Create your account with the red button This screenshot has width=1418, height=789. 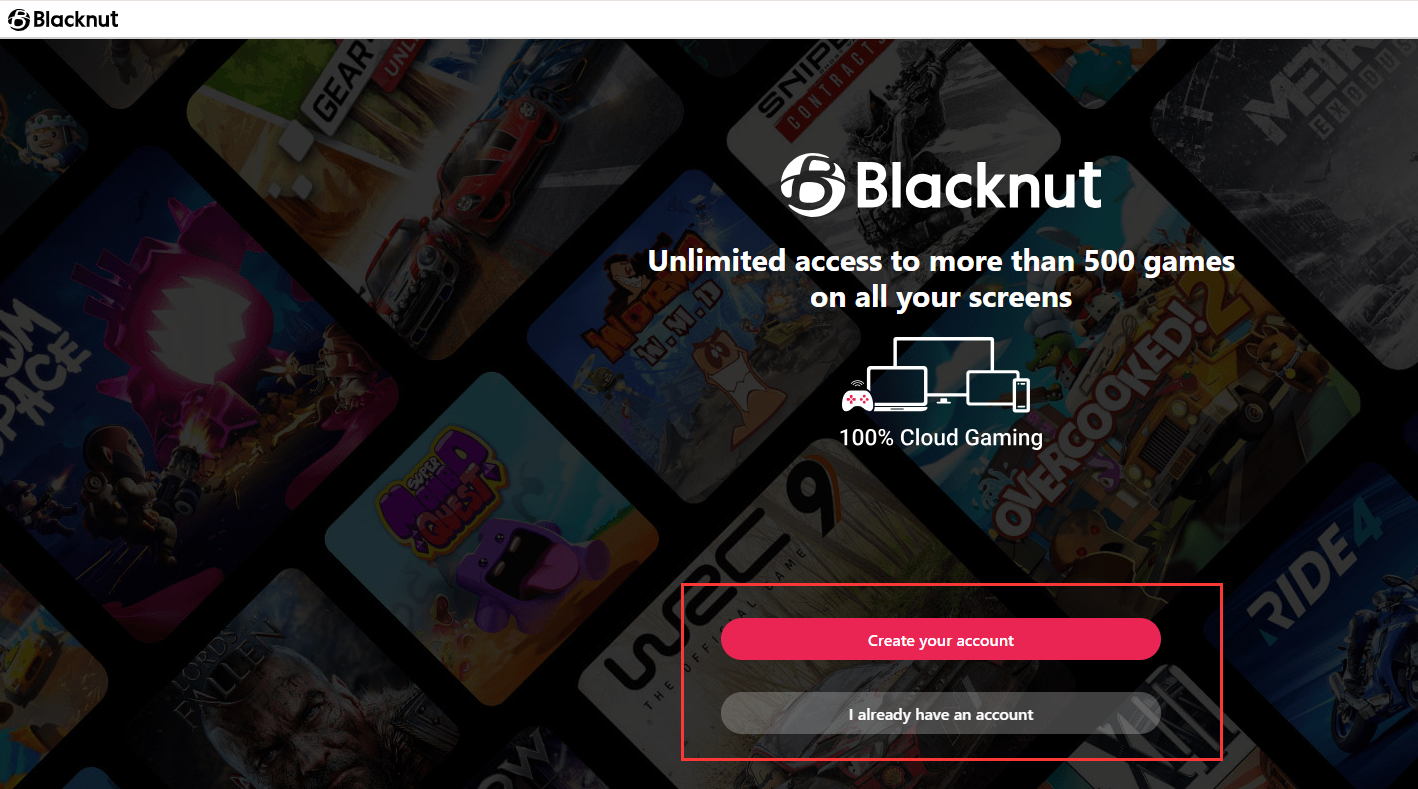point(940,640)
